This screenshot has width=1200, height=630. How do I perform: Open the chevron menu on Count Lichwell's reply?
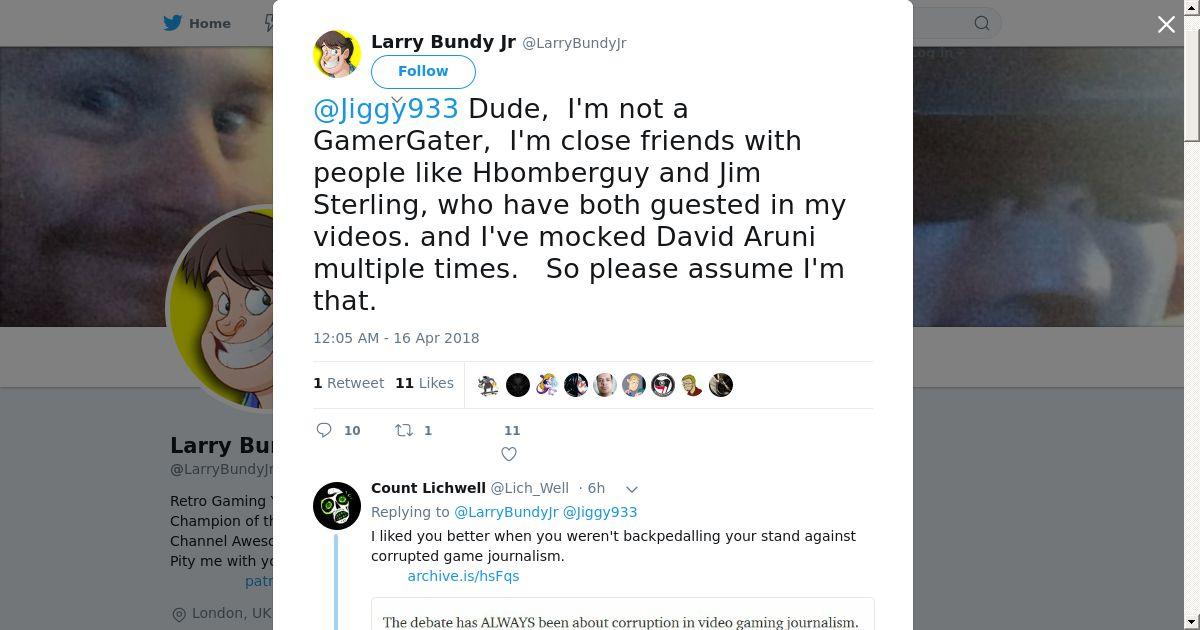click(x=632, y=489)
